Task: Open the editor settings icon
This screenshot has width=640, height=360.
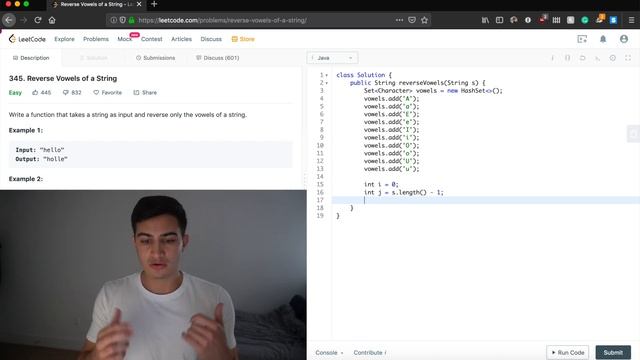Action: [x=613, y=58]
